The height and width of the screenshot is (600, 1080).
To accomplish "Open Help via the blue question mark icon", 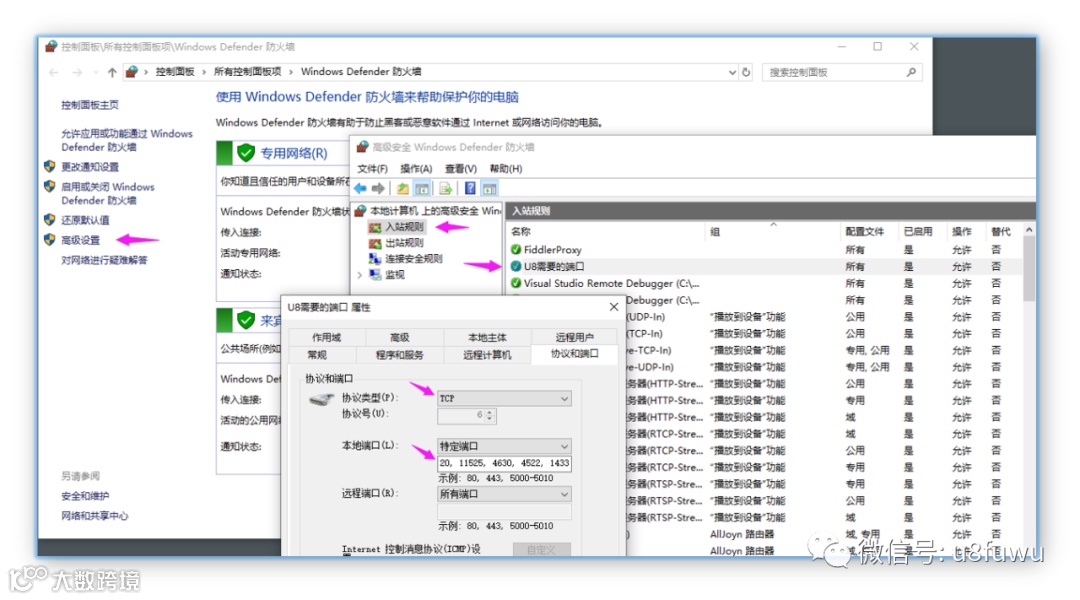I will click(470, 189).
